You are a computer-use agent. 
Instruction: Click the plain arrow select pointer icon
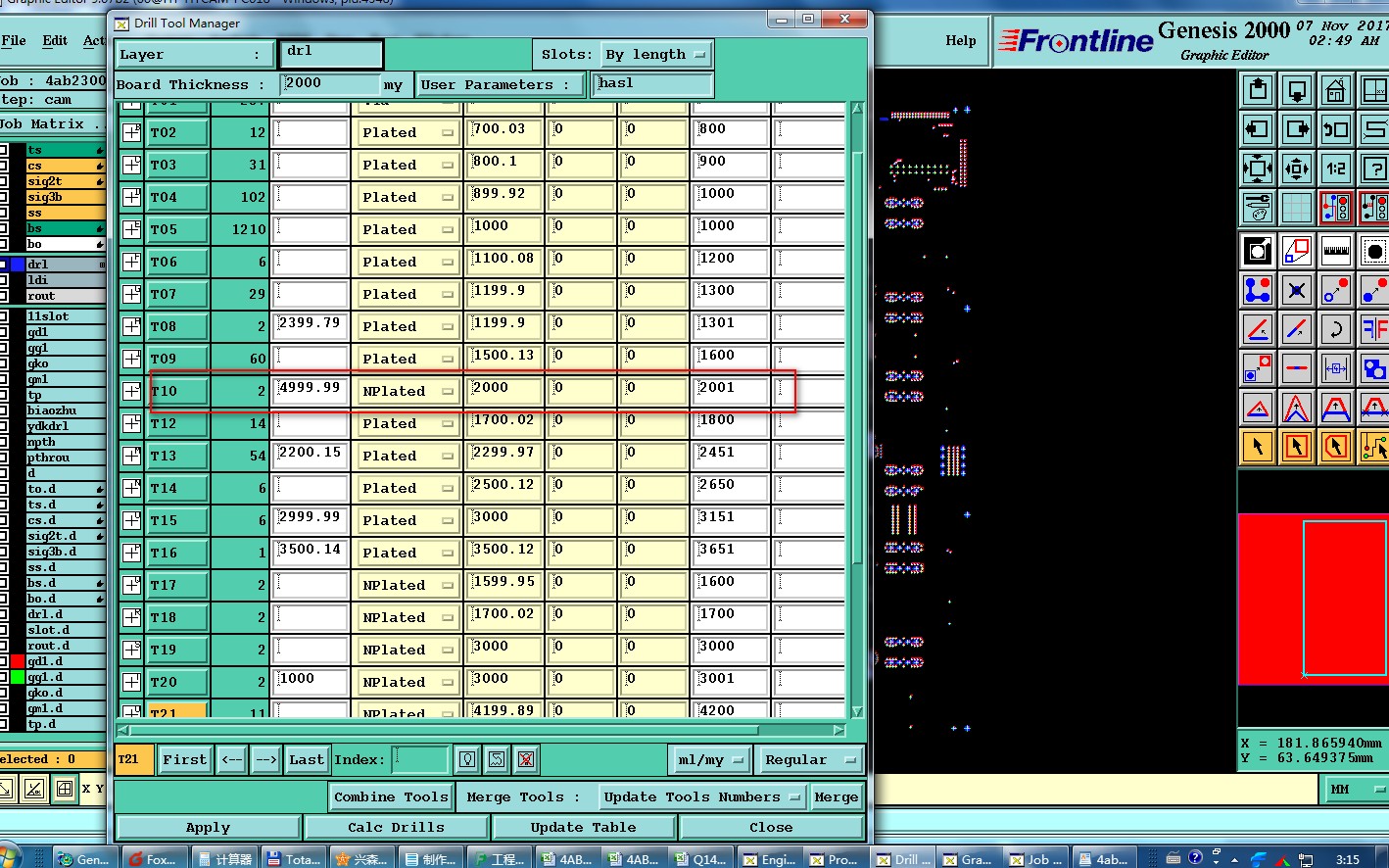1258,447
